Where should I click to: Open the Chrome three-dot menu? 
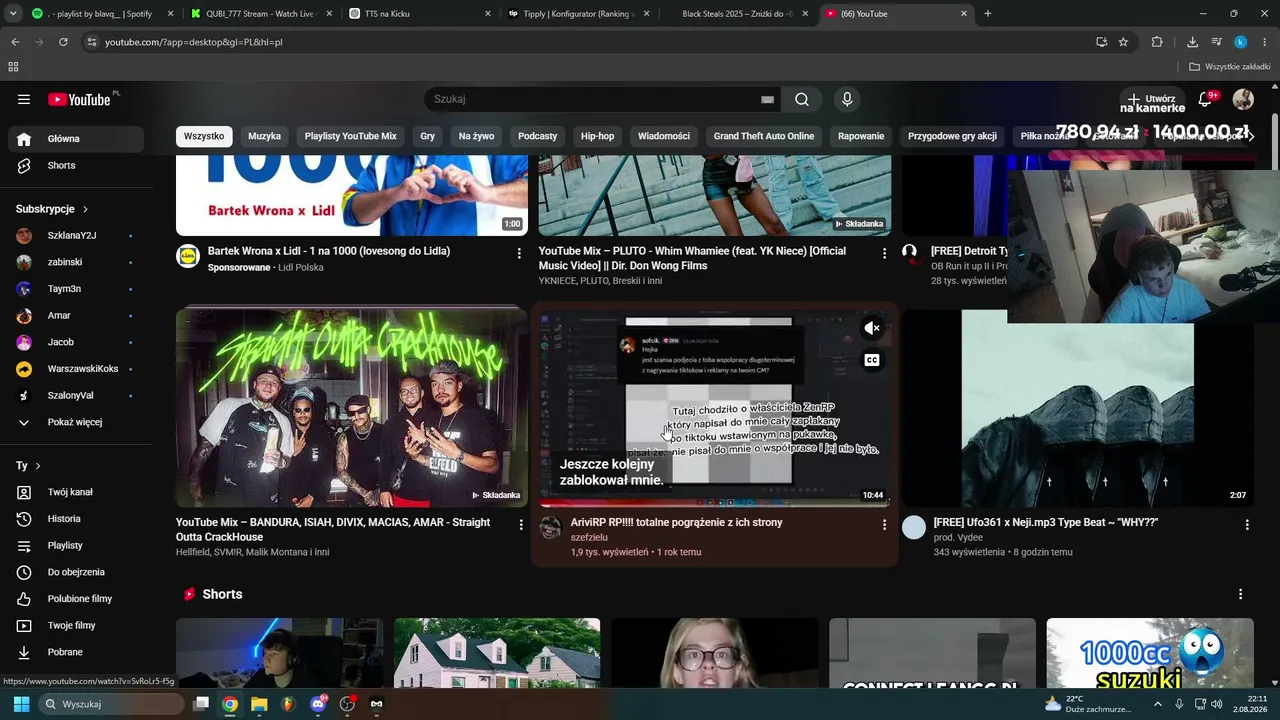pyautogui.click(x=1264, y=42)
